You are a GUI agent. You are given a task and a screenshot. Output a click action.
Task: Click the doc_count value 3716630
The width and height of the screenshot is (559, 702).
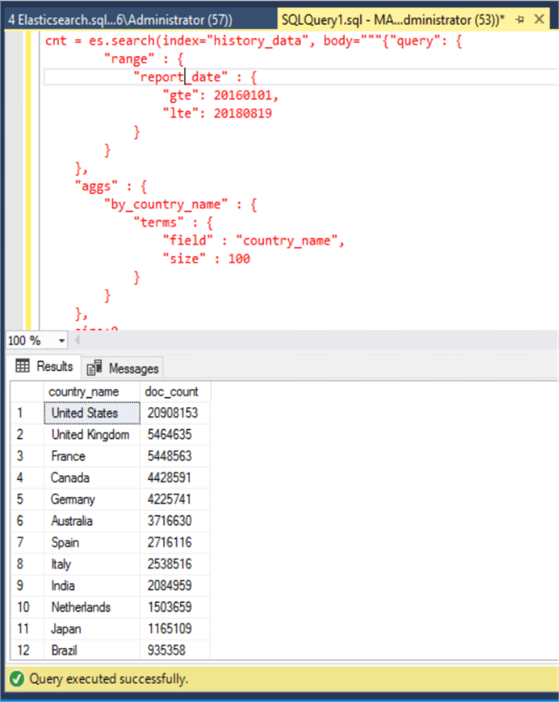coord(175,521)
